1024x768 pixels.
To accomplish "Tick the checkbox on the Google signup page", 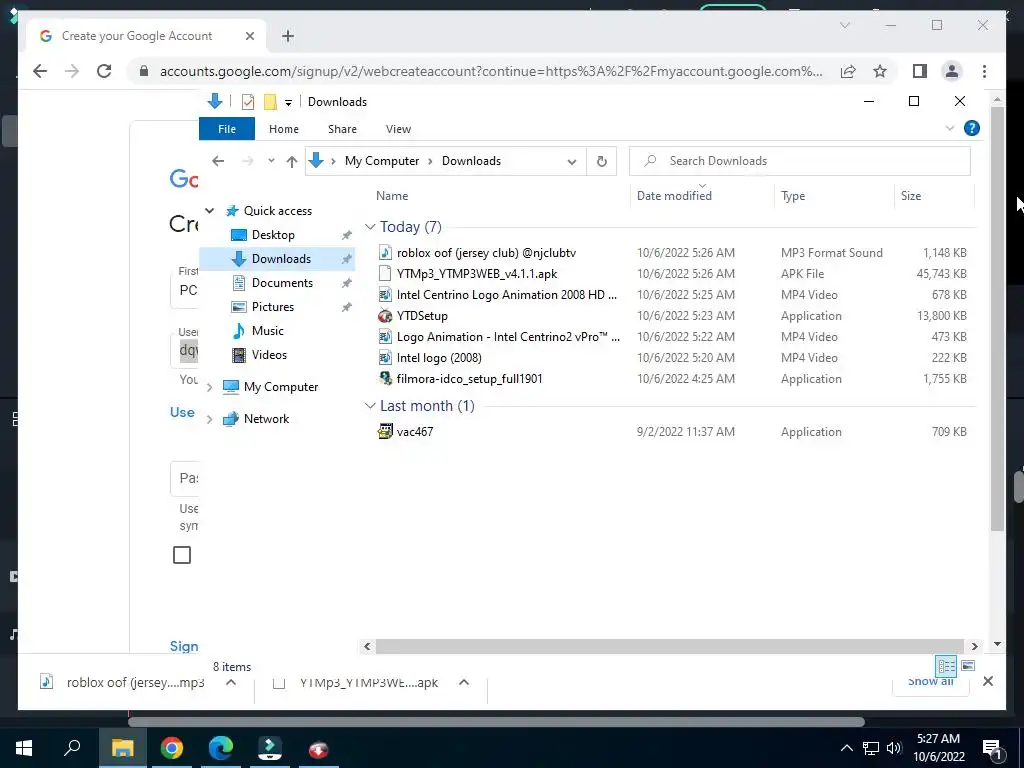I will coord(182,555).
